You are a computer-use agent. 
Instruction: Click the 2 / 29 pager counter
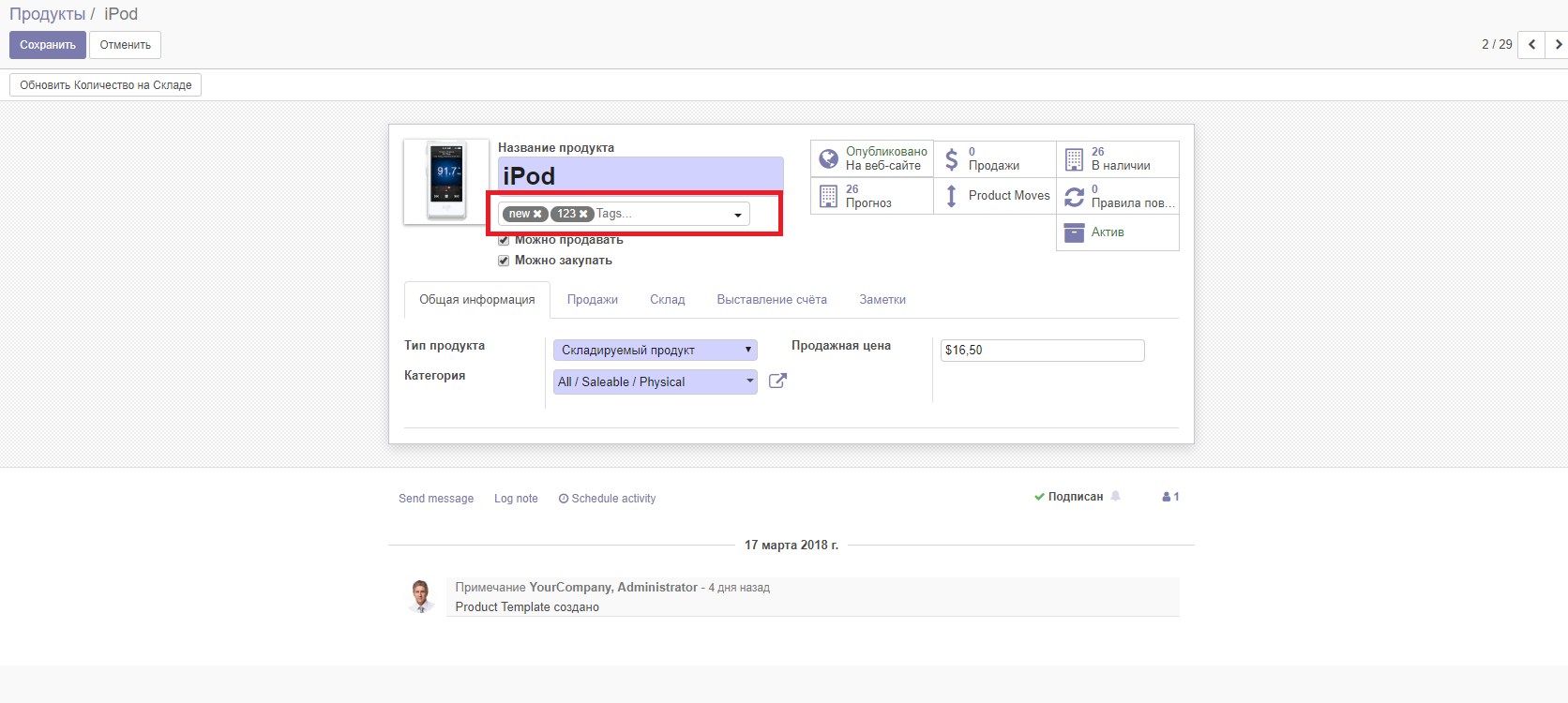pos(1497,44)
